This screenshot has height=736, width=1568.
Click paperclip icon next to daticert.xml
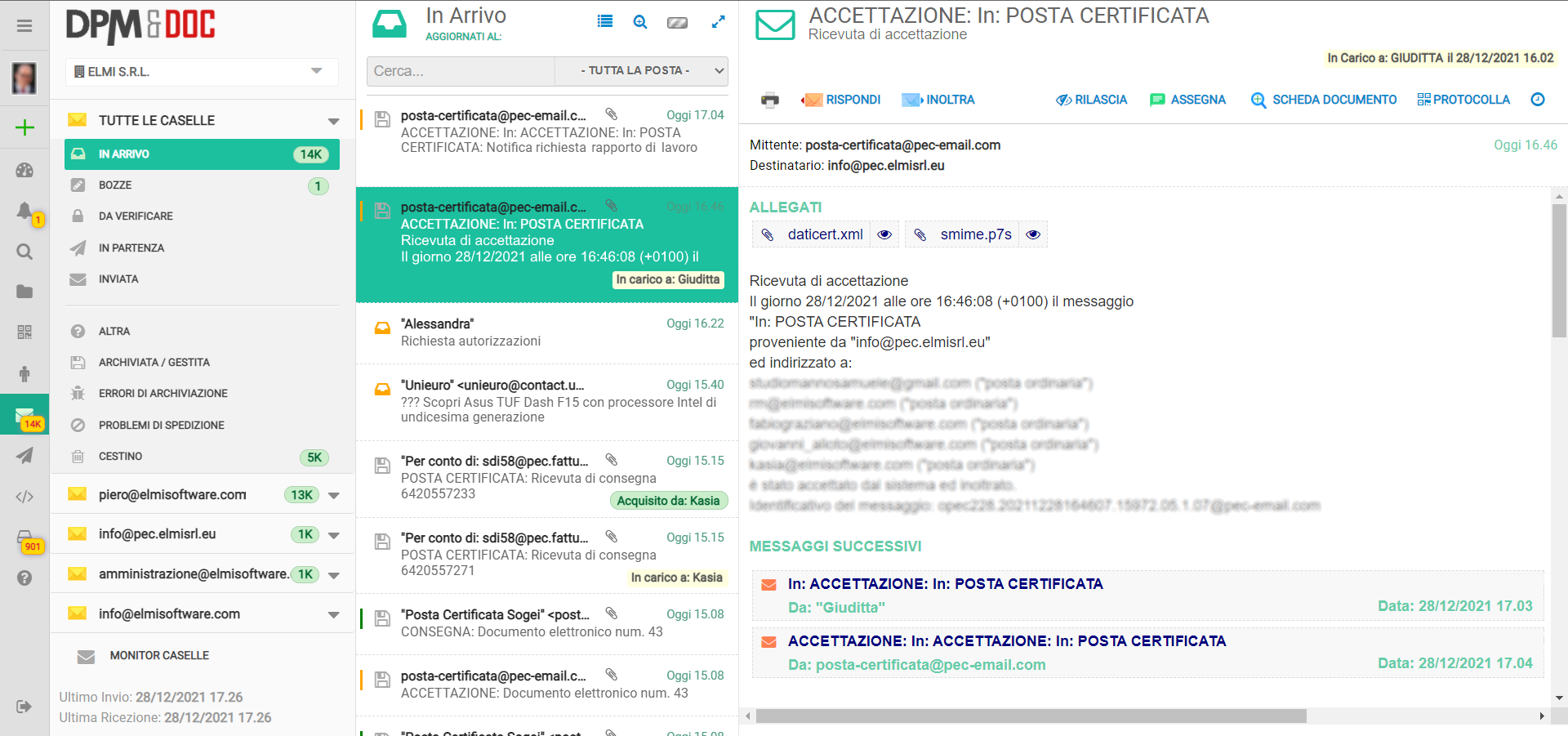768,235
